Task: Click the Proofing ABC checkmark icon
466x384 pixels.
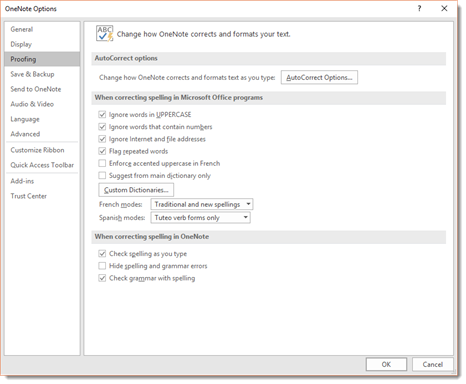Action: pos(105,33)
